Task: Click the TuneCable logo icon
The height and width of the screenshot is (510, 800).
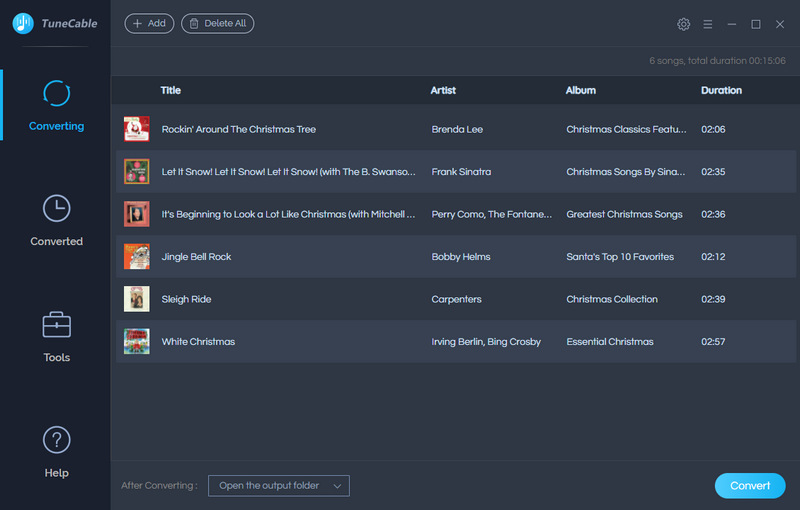Action: click(x=23, y=23)
